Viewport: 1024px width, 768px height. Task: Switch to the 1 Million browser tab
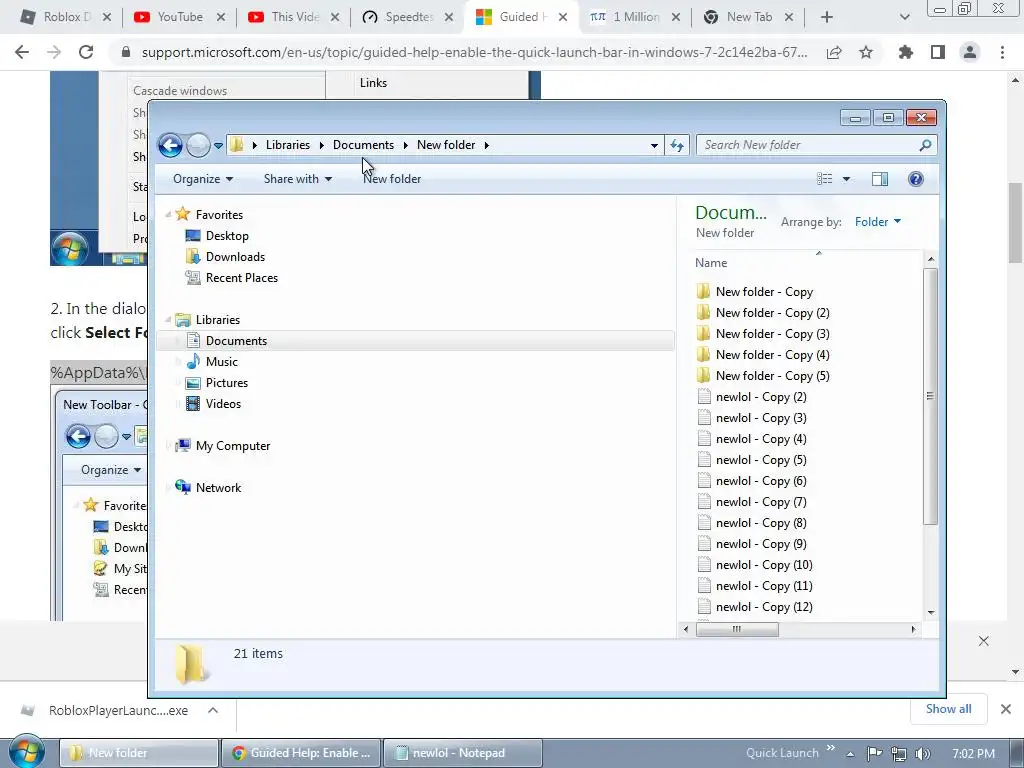pos(635,17)
